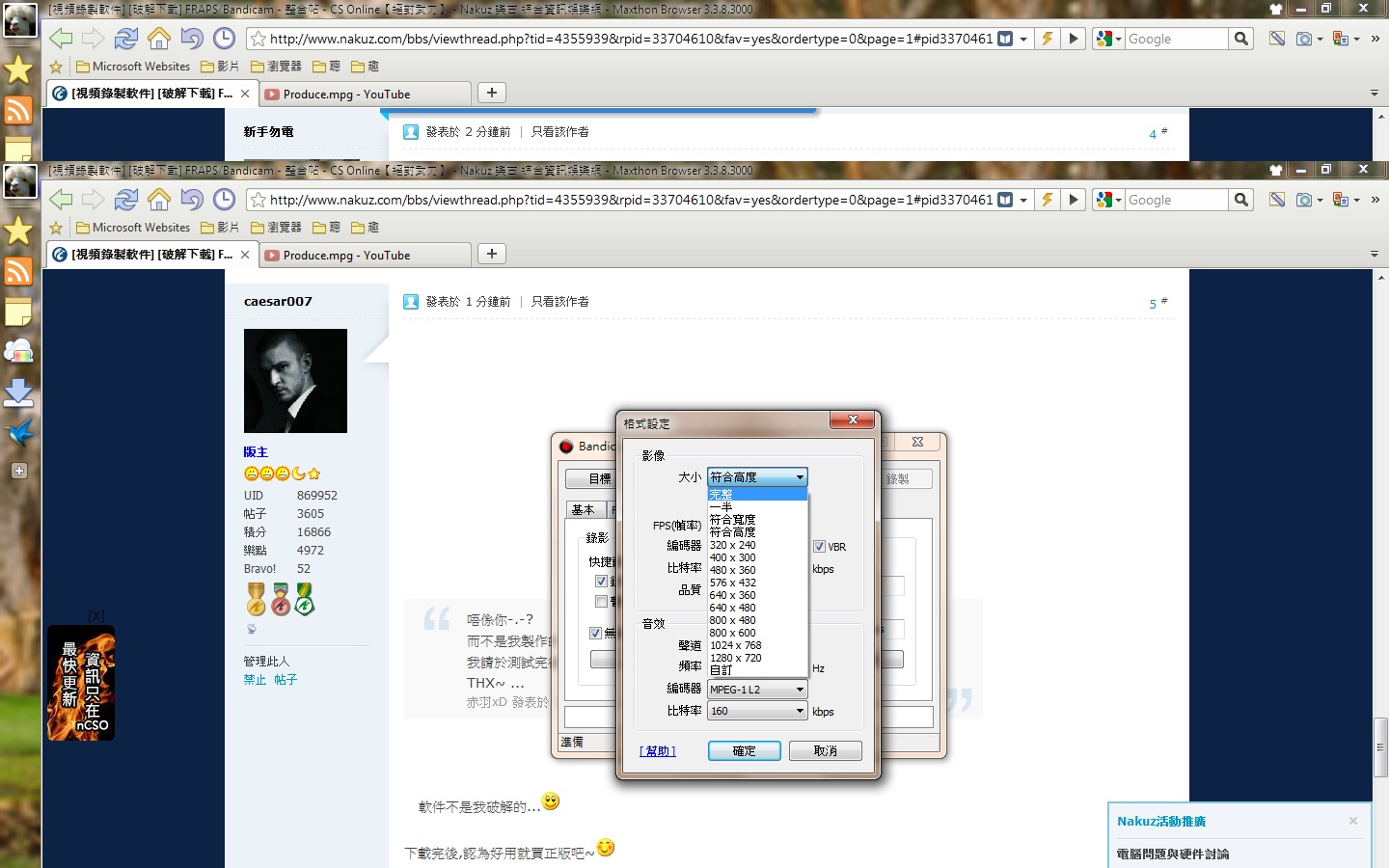This screenshot has width=1389, height=868.
Task: Open the 基本 tab in Bandicam
Action: click(x=584, y=509)
